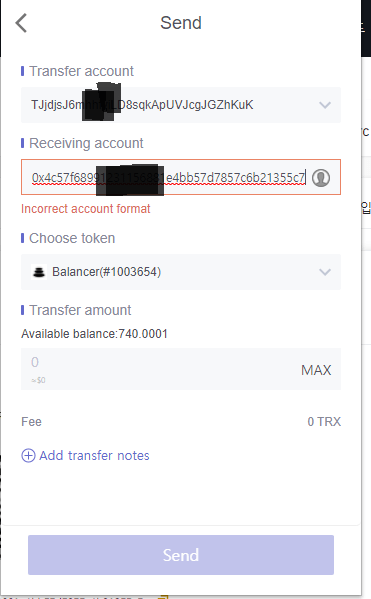Click the MAX amount button
Screen dimensions: 371x599
coord(316,370)
